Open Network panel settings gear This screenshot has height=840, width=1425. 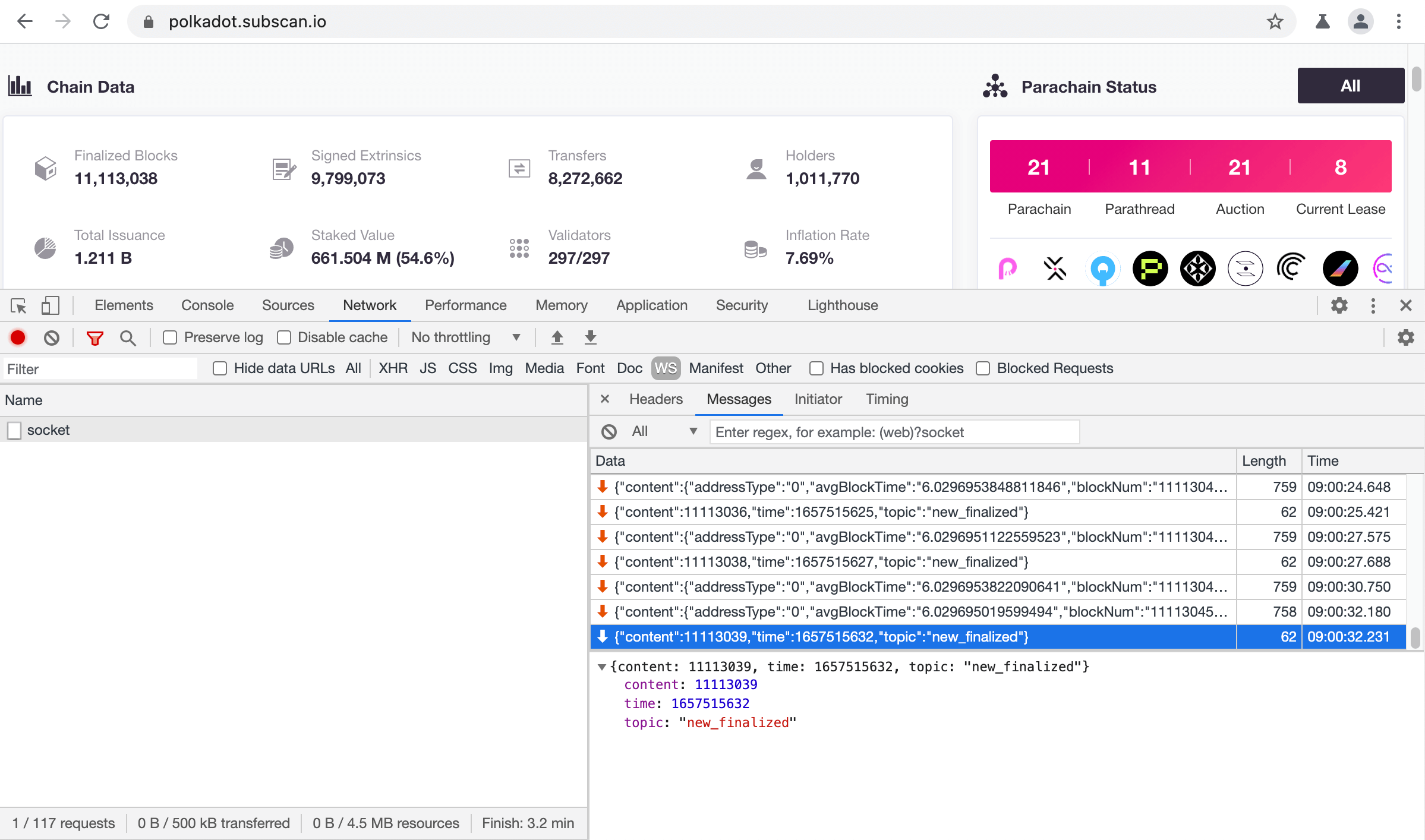tap(1406, 337)
